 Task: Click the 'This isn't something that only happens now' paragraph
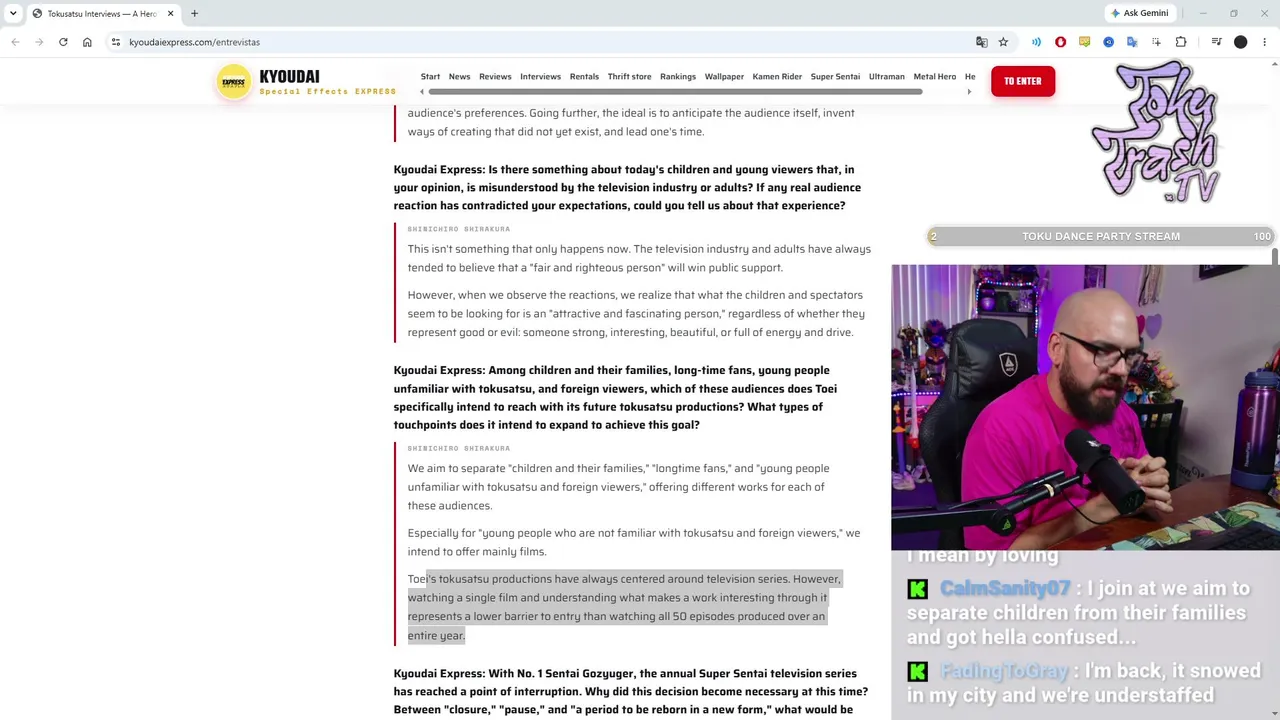coord(639,258)
